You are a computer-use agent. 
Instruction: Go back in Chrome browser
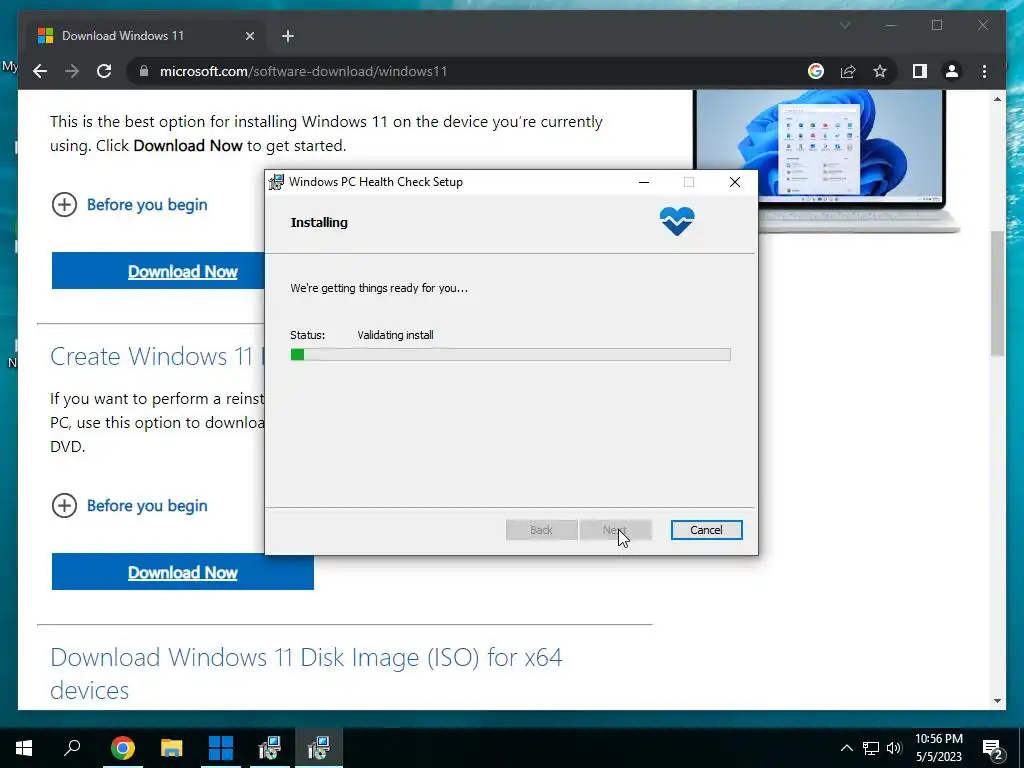(40, 71)
